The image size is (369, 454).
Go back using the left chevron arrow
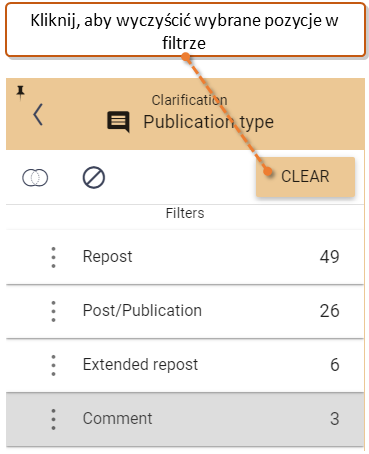tap(38, 115)
